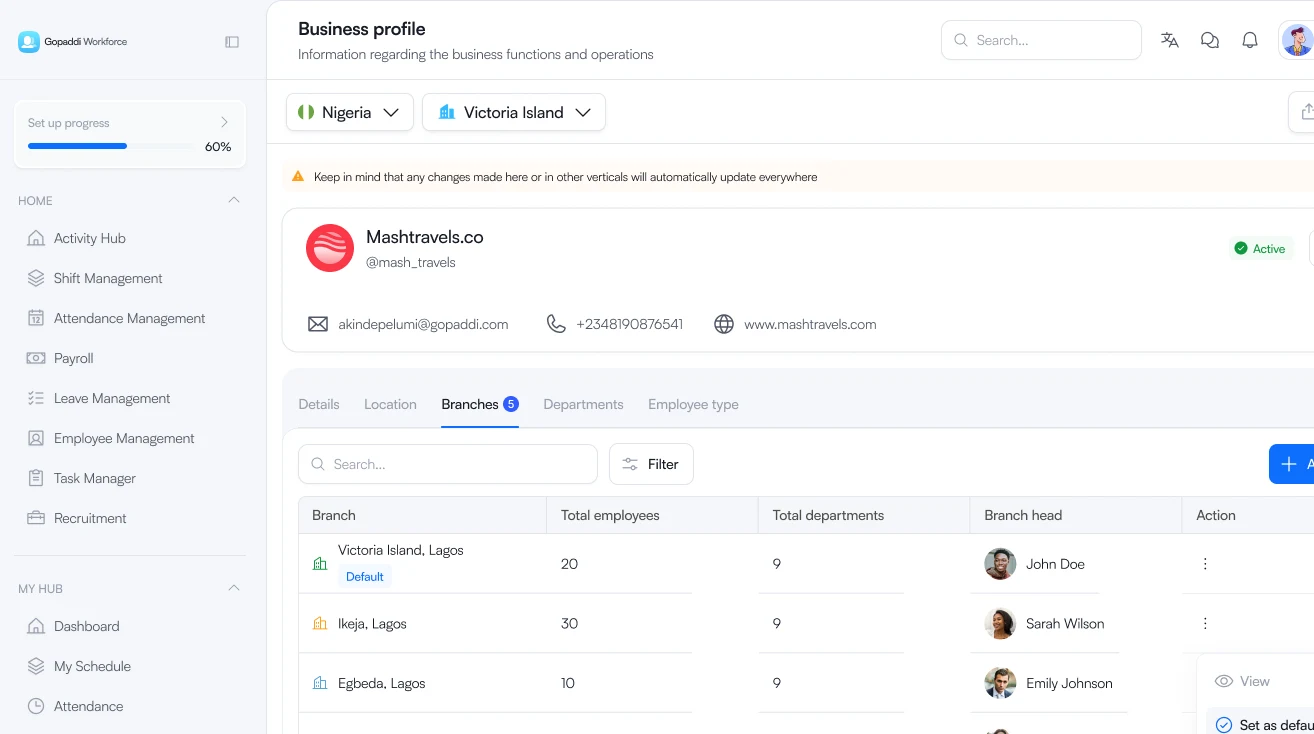Click the Nigeria flag icon
Screen dimensions: 1314x734
(306, 112)
